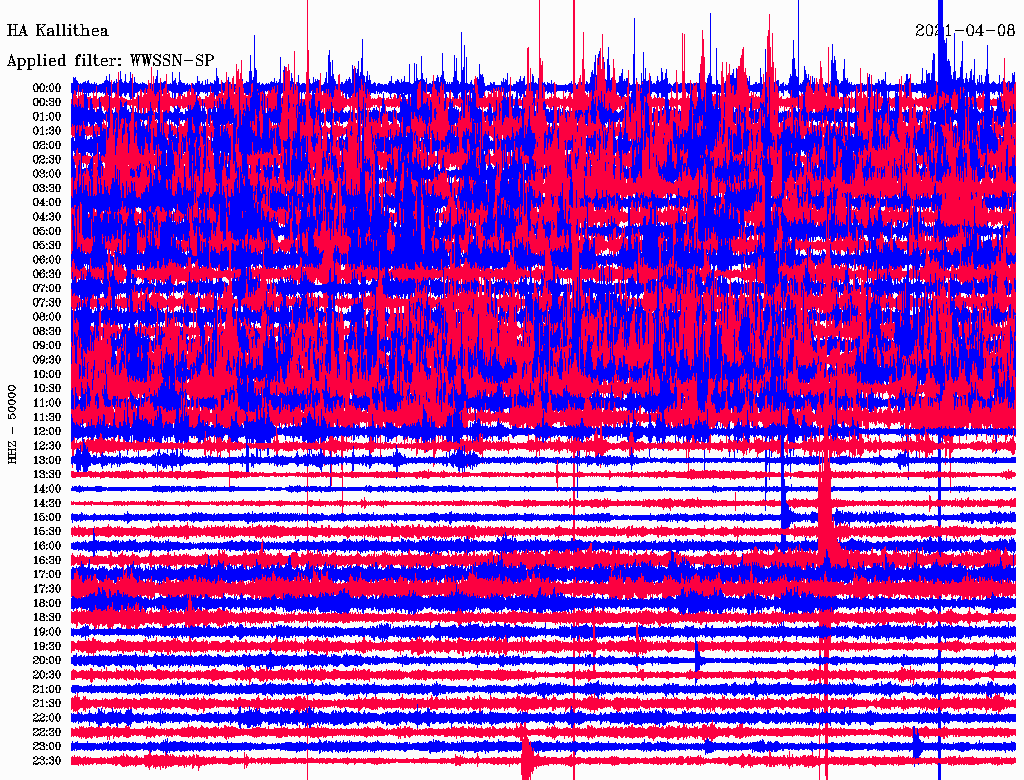The height and width of the screenshot is (780, 1024).
Task: Select the 14:30 time label
Action: point(47,503)
